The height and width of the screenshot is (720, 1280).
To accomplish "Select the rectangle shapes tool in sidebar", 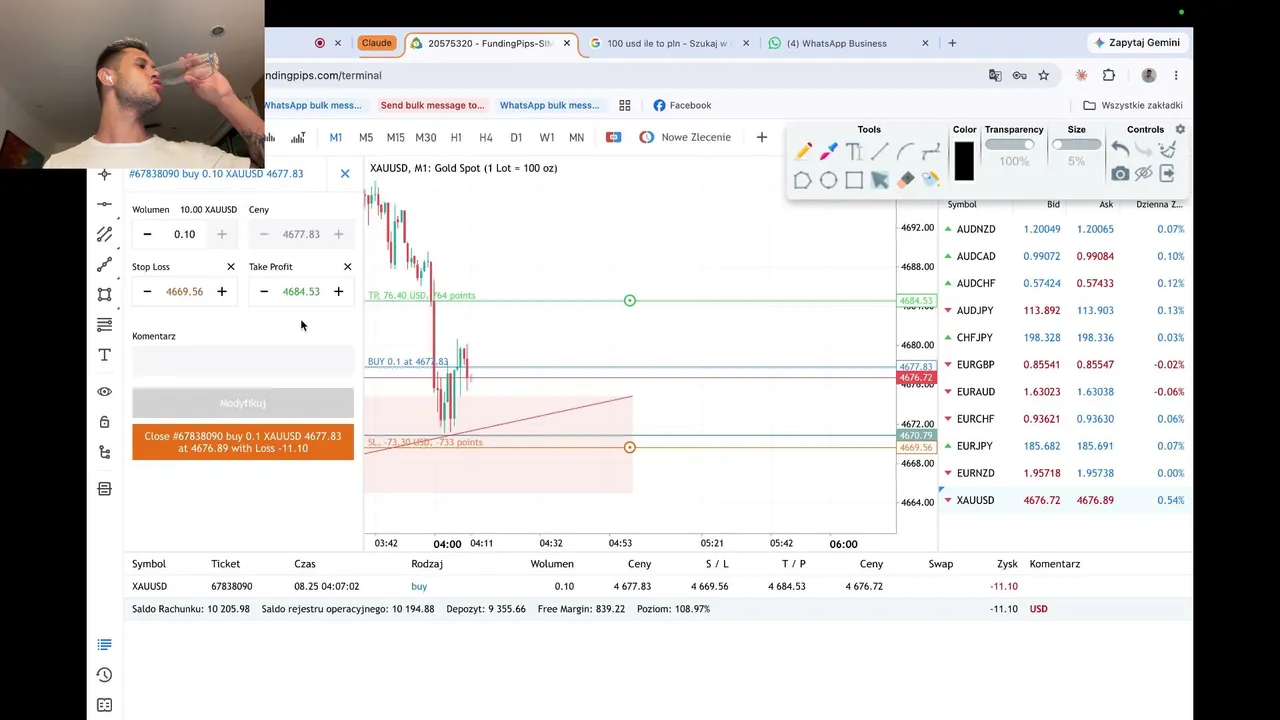I will click(x=104, y=295).
